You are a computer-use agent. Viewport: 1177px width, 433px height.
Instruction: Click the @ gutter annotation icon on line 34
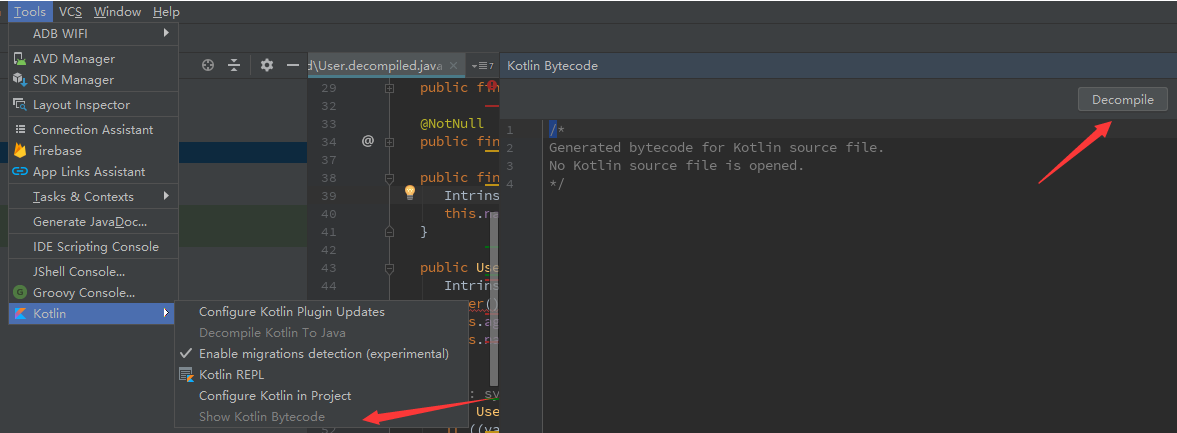pos(368,140)
